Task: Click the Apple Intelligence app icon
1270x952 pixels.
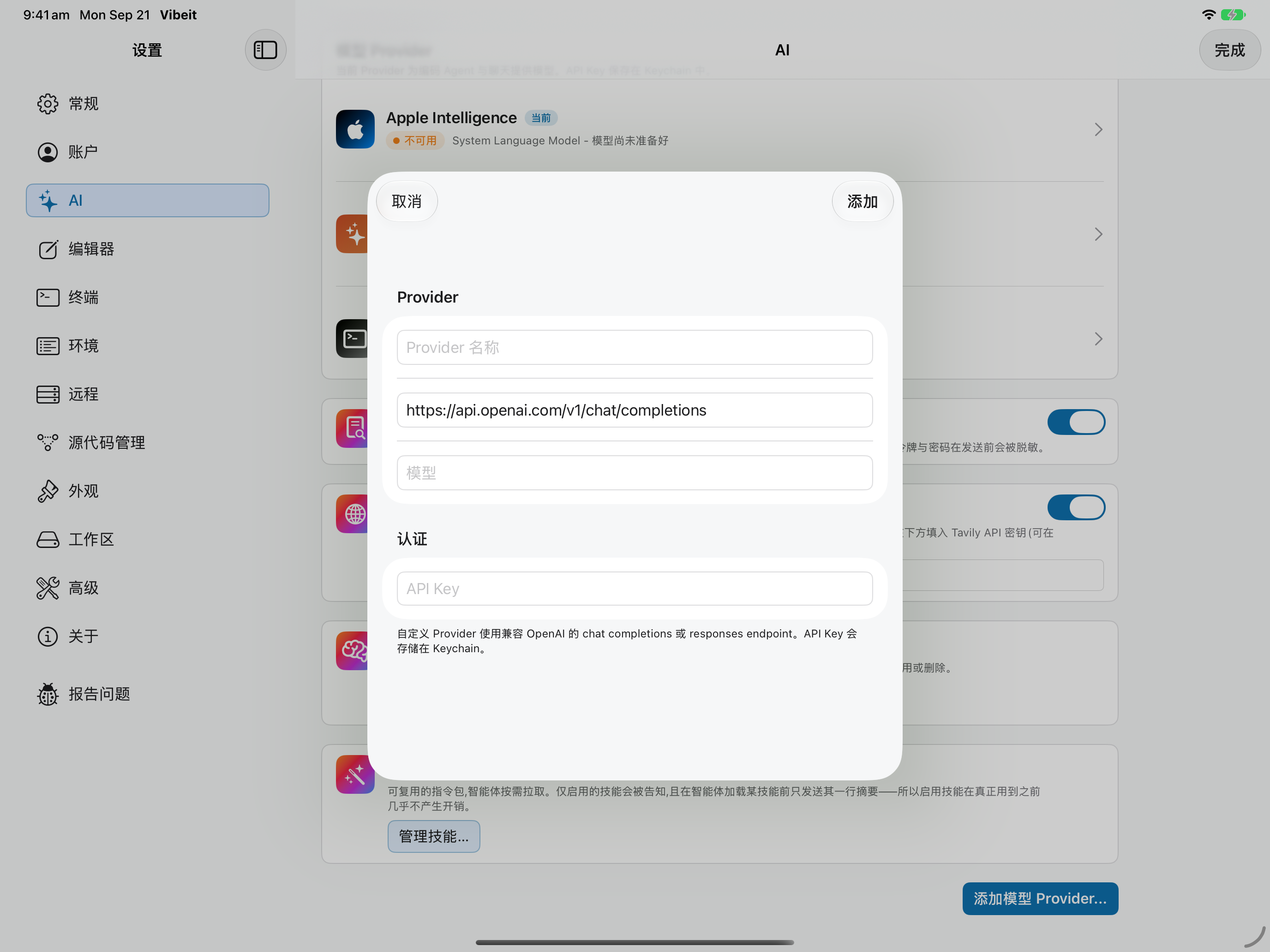Action: pyautogui.click(x=355, y=129)
